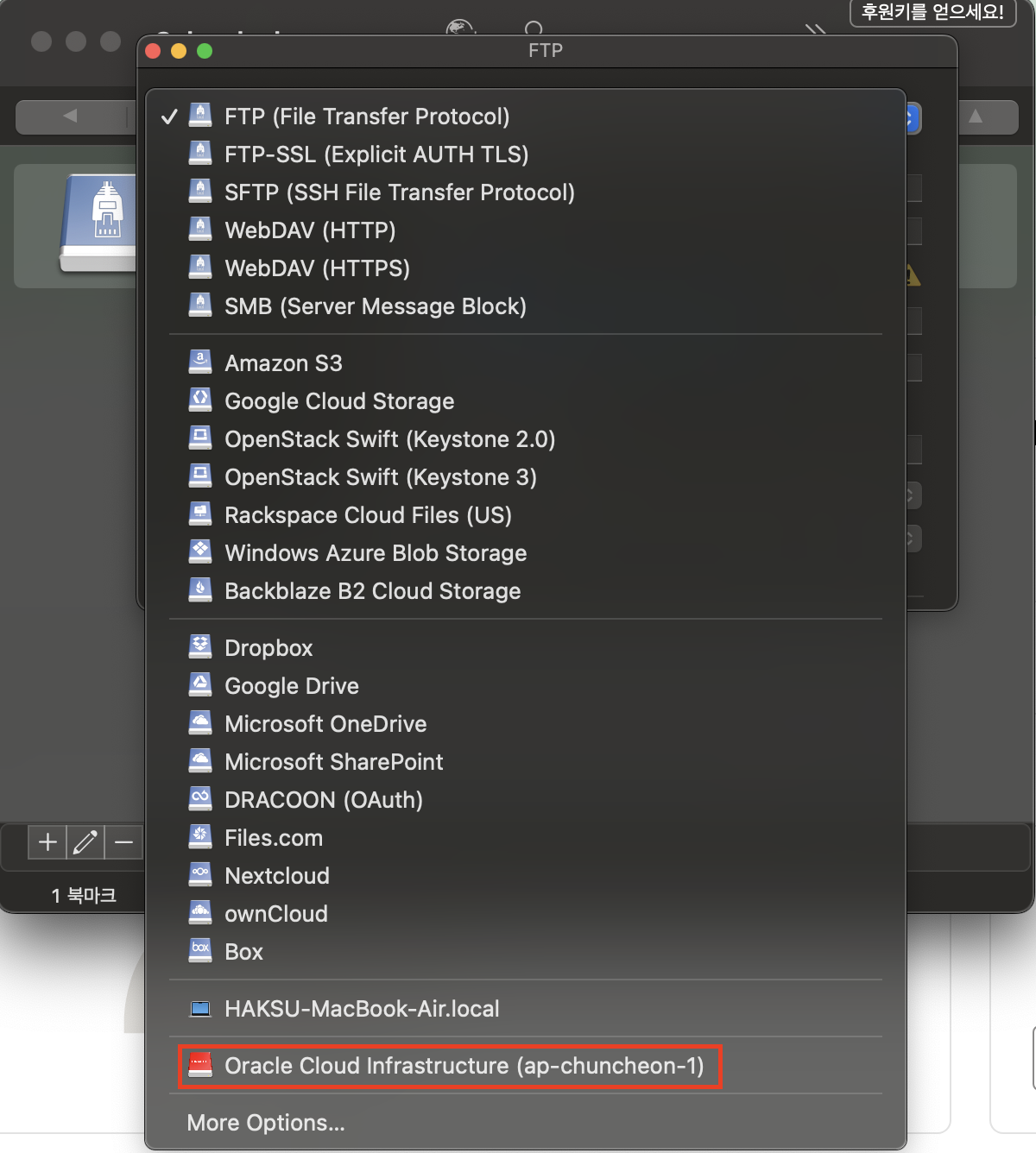Click the Rackspace Cloud Files icon

(200, 514)
